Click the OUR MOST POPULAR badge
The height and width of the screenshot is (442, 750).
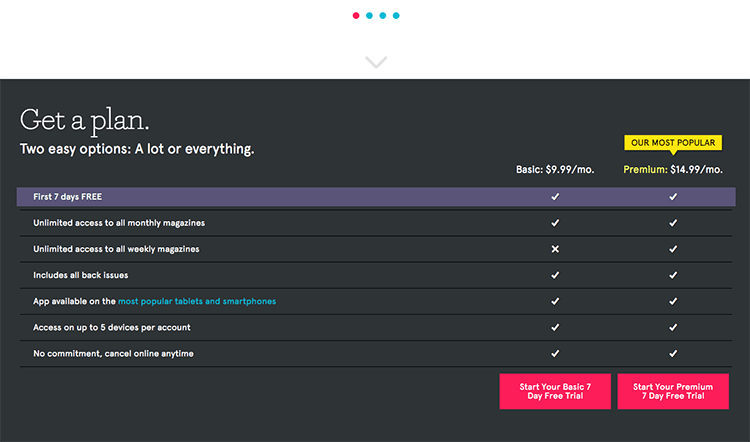673,143
